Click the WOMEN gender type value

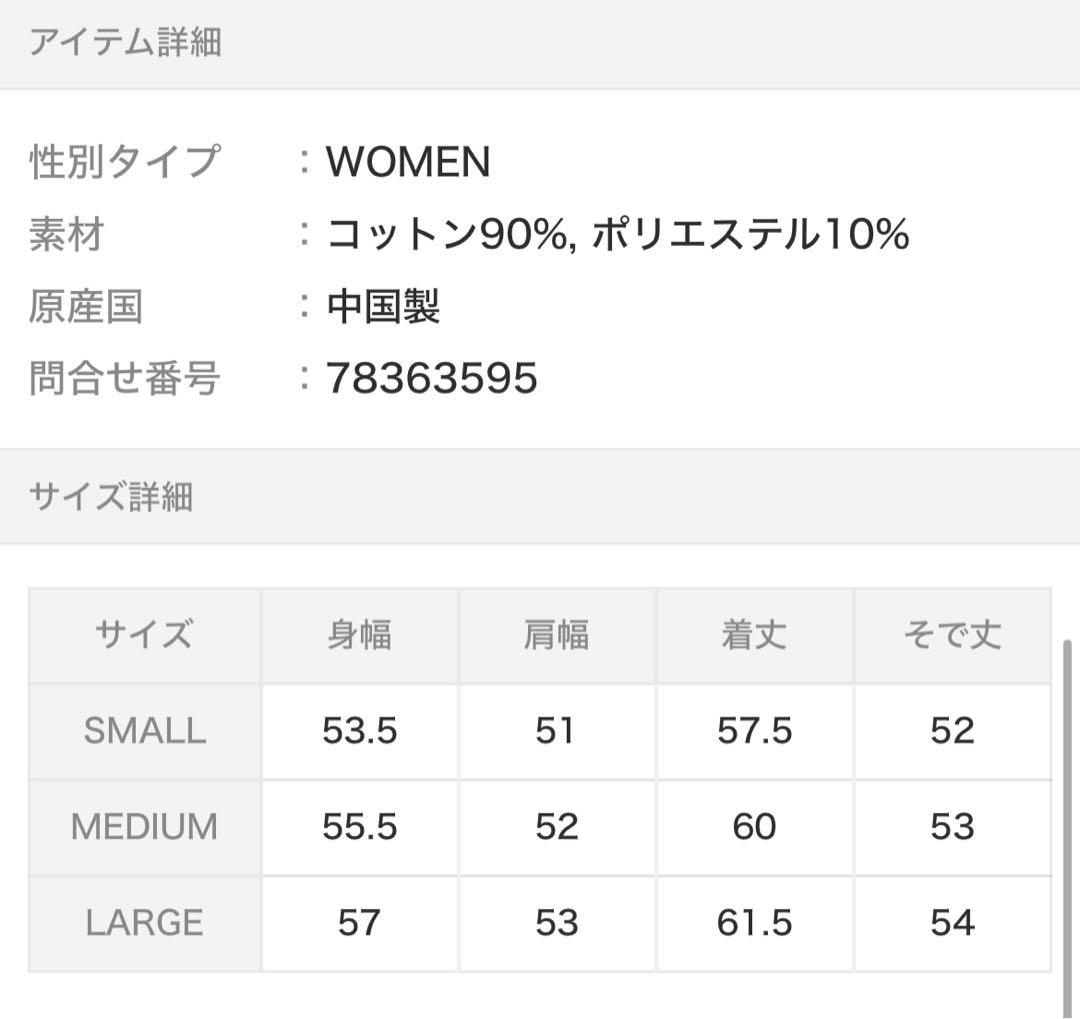point(408,163)
